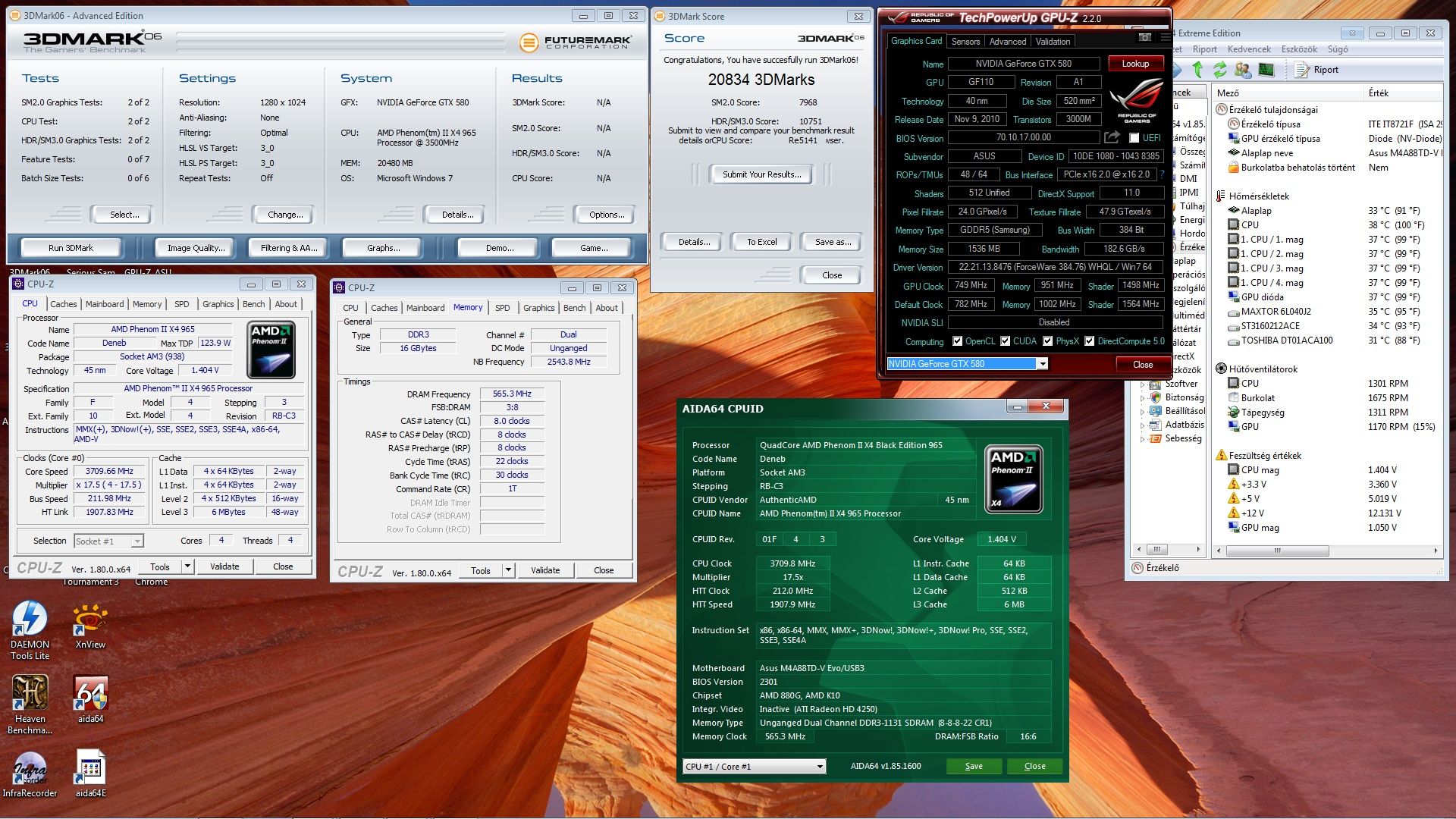Open the CPU #1 / Core #1 dropdown
This screenshot has width=1456, height=819.
click(x=820, y=766)
